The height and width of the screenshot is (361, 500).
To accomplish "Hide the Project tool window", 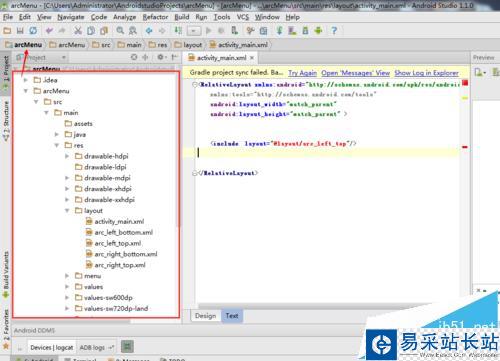I will click(174, 57).
